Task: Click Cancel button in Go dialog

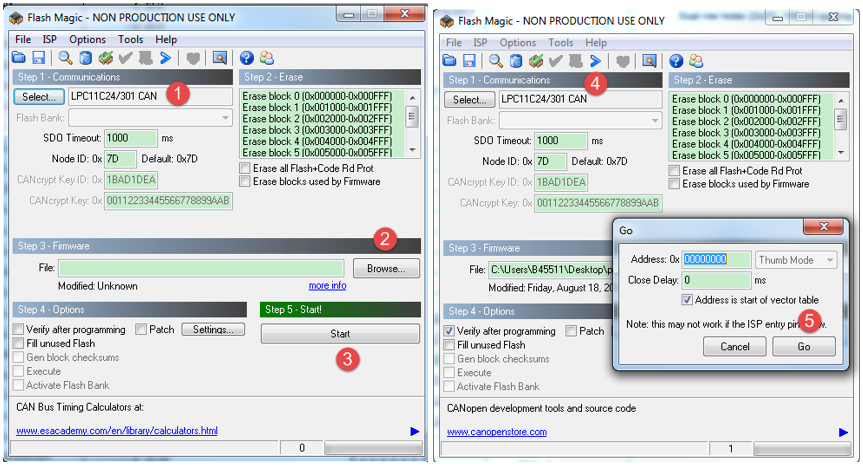Action: pyautogui.click(x=735, y=346)
